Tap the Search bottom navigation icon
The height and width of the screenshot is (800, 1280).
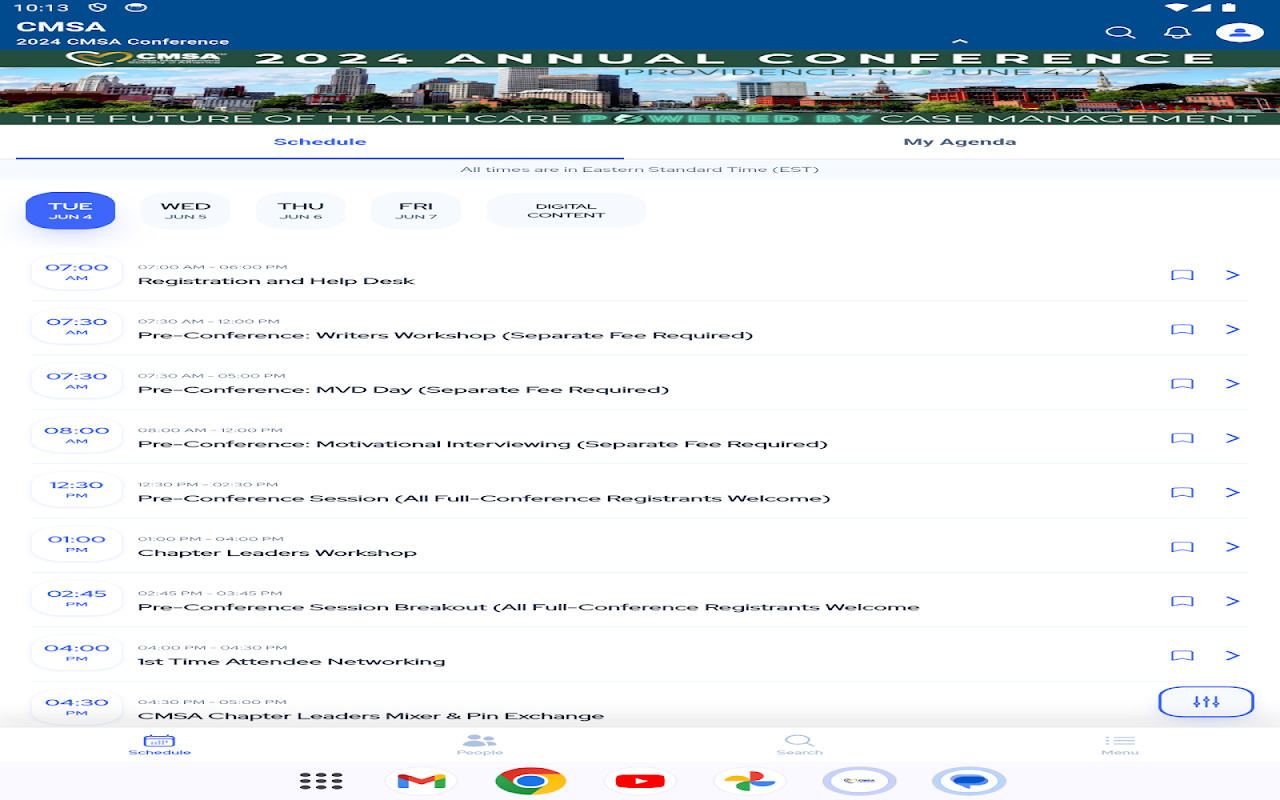click(800, 745)
